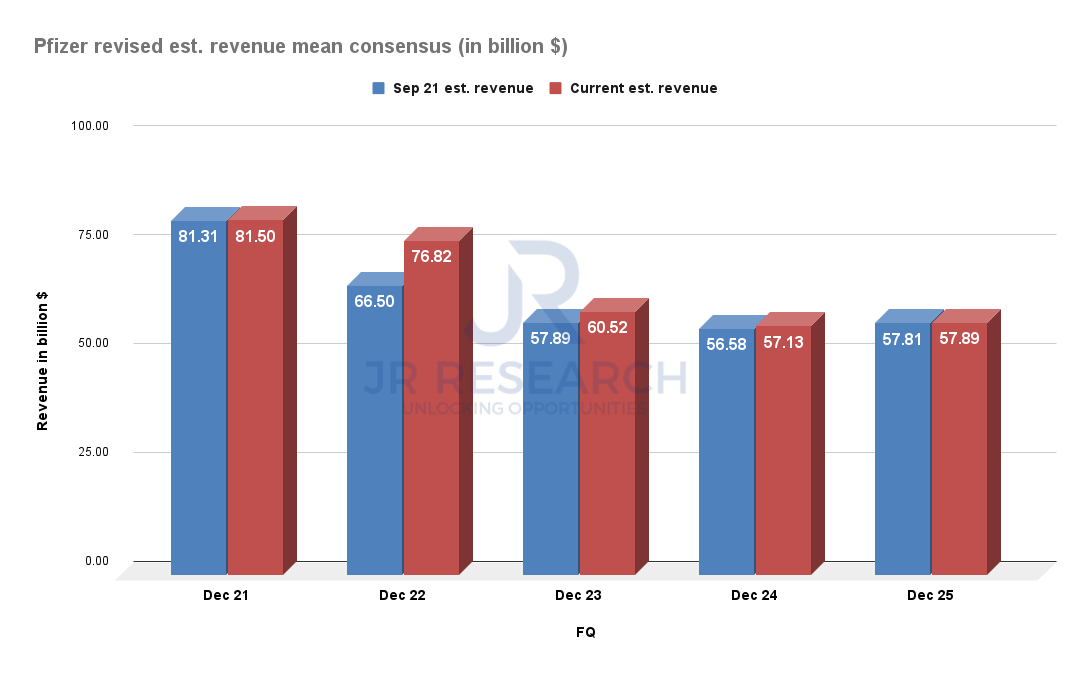Select the Dec 21 x-axis label
Image resolution: width=1090 pixels, height=674 pixels.
coord(227,594)
